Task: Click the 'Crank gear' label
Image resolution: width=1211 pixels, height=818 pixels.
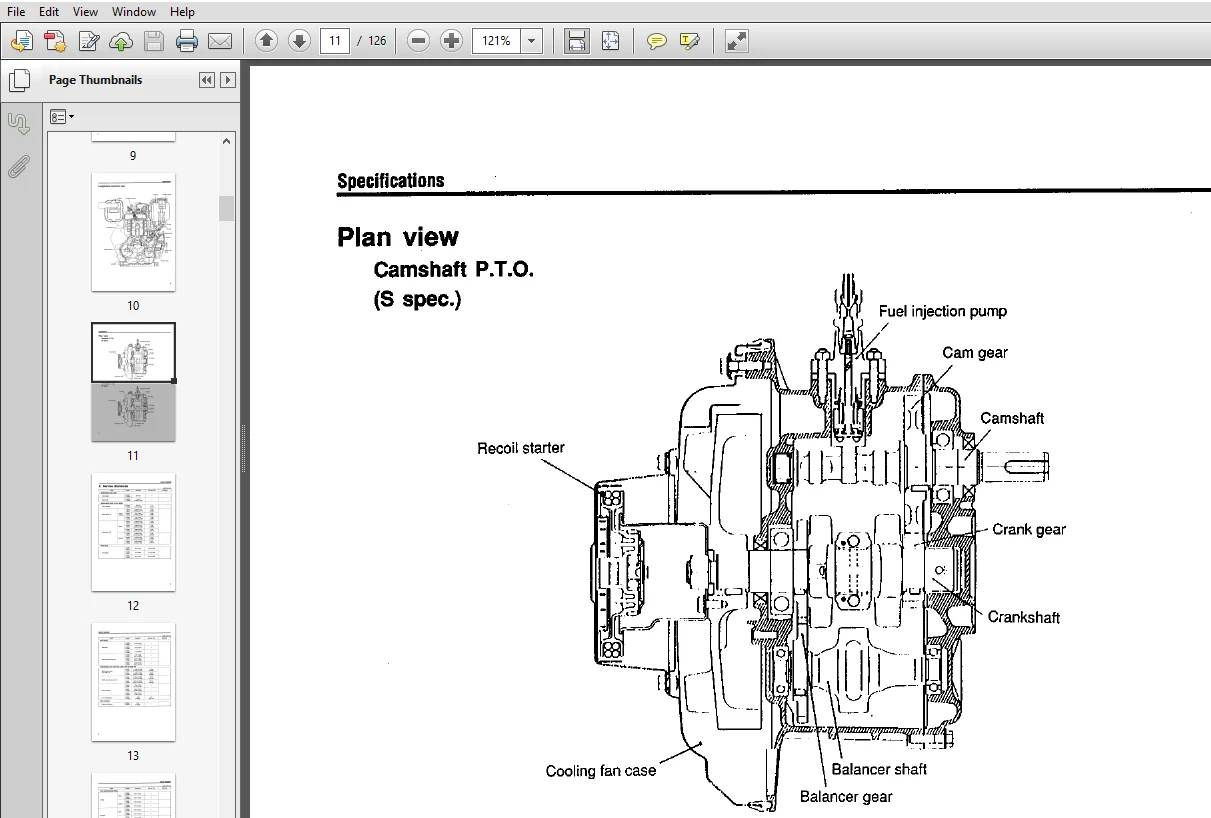Action: [x=1029, y=530]
